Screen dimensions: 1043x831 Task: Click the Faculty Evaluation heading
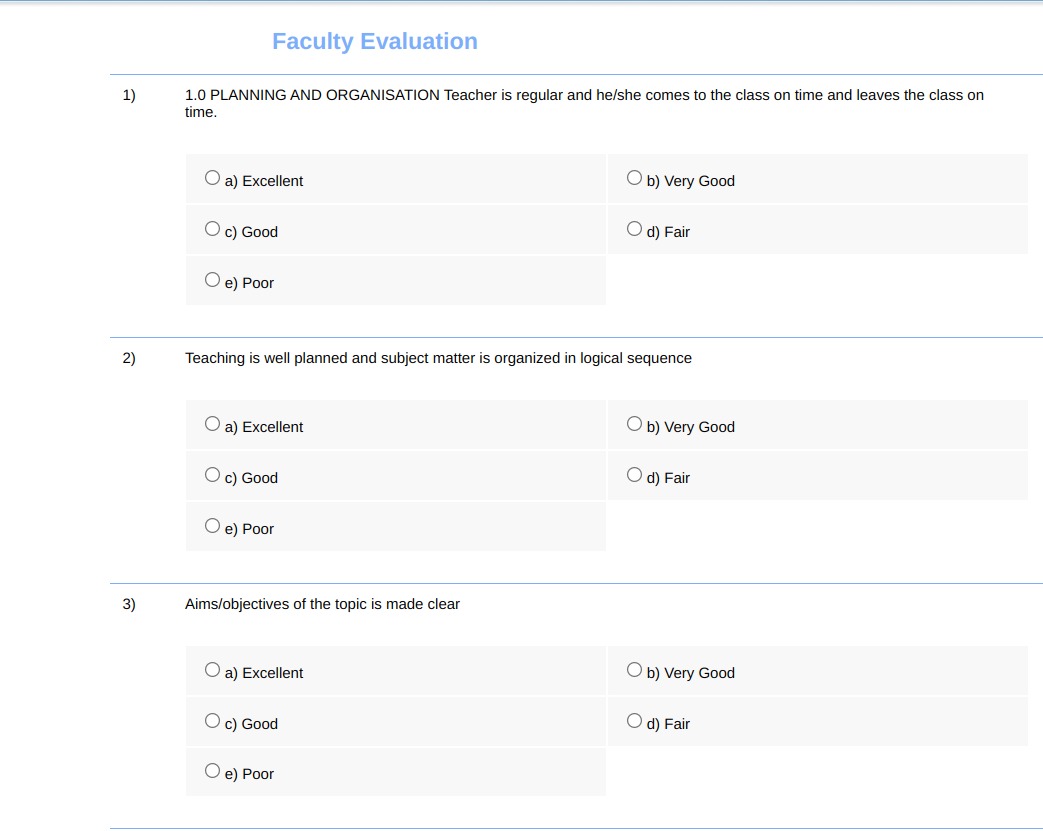click(x=374, y=41)
